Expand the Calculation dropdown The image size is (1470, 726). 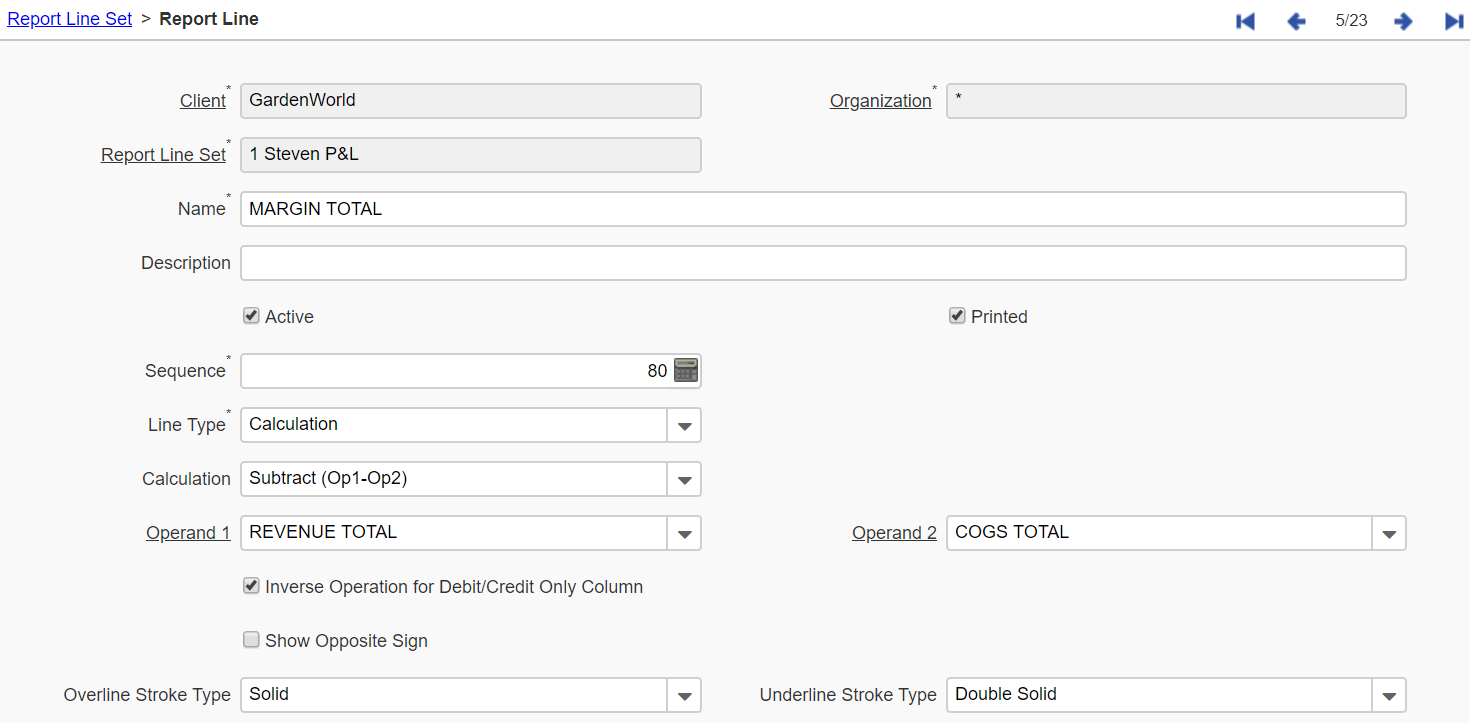[x=685, y=479]
